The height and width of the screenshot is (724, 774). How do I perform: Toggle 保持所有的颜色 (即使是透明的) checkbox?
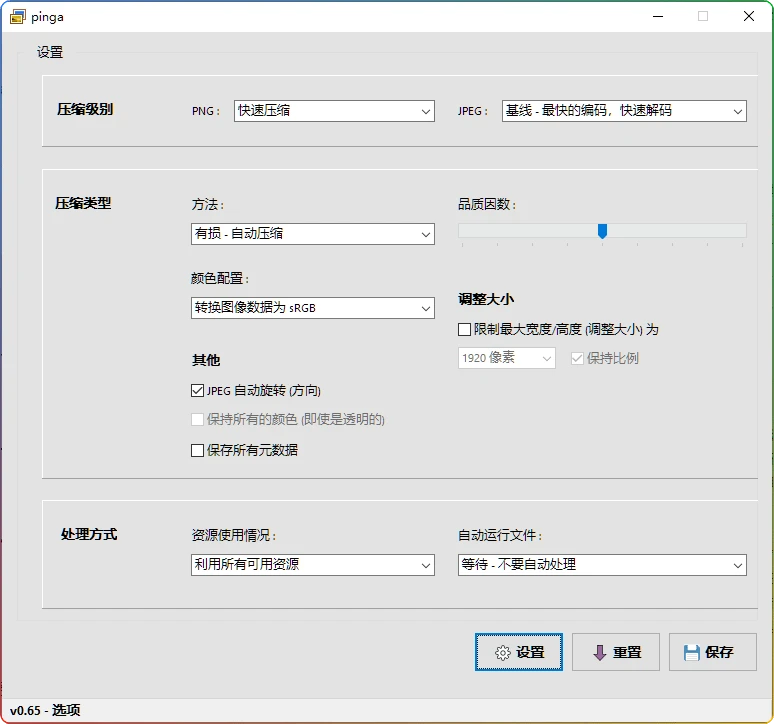(x=197, y=419)
